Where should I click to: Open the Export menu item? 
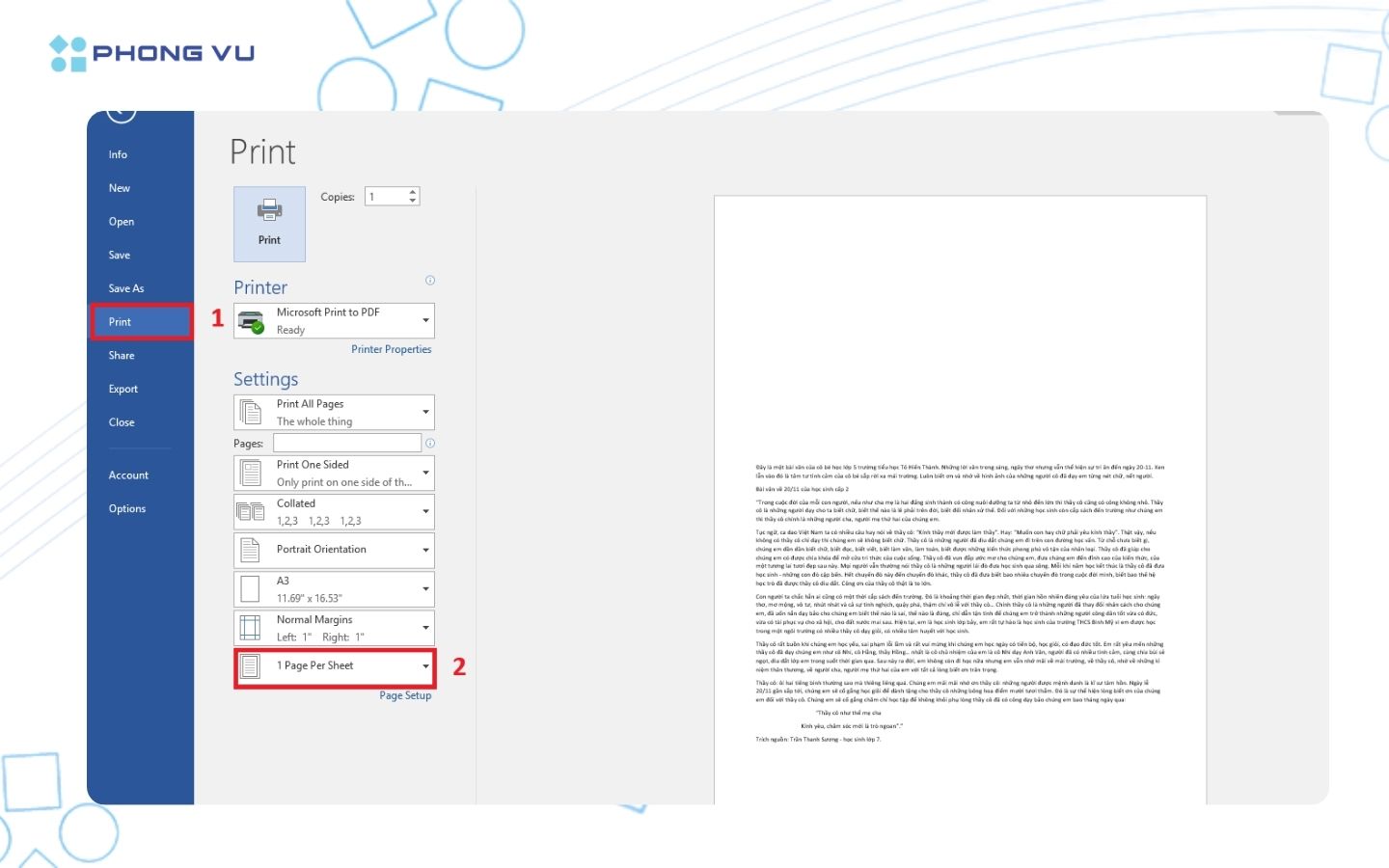[123, 389]
